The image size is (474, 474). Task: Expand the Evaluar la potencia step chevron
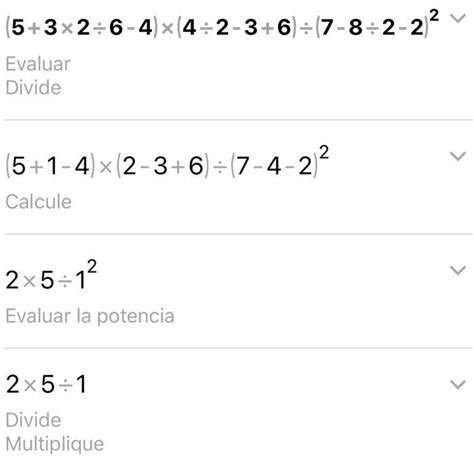pos(457,270)
